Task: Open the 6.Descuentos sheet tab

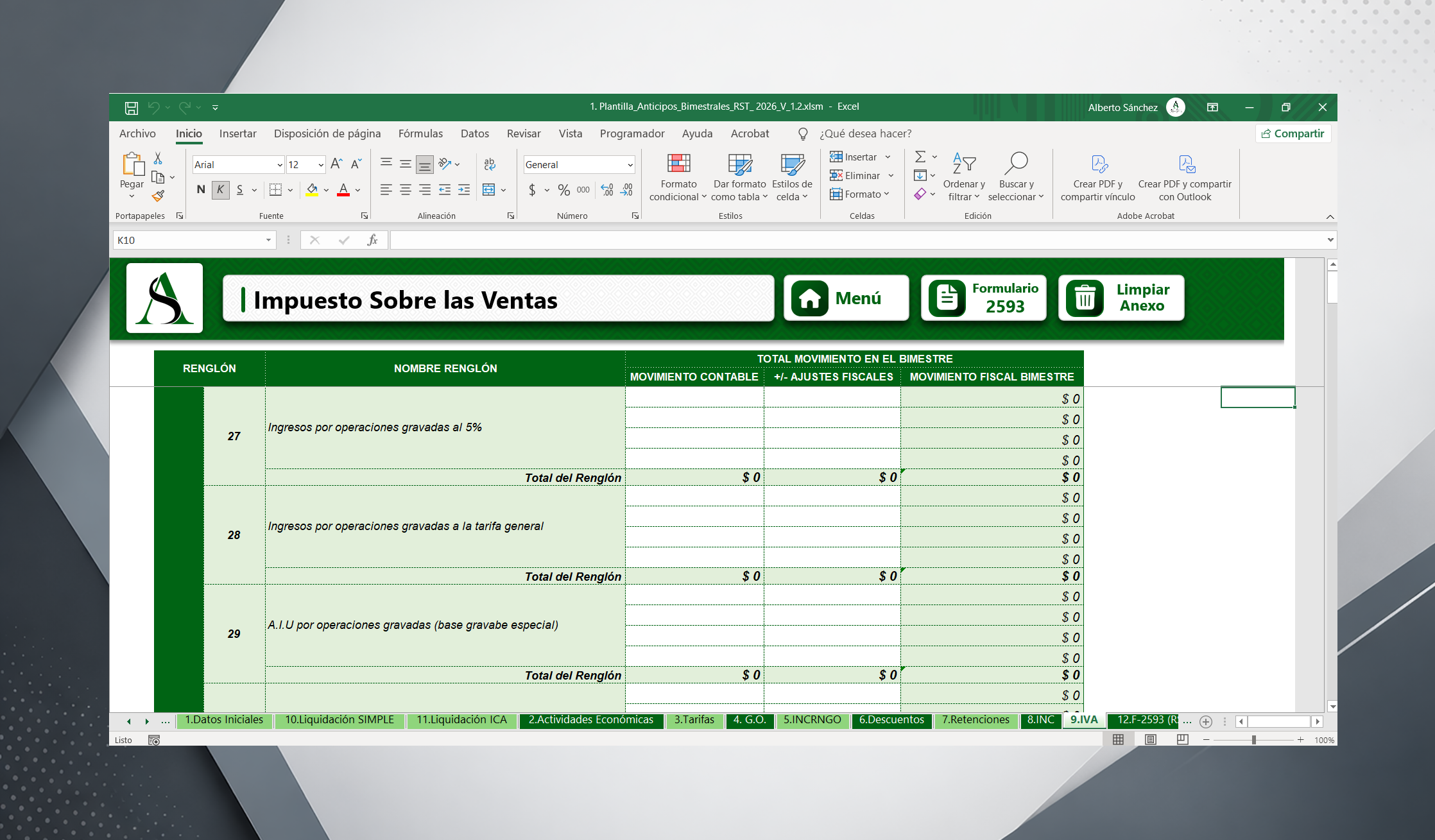Action: 892,720
